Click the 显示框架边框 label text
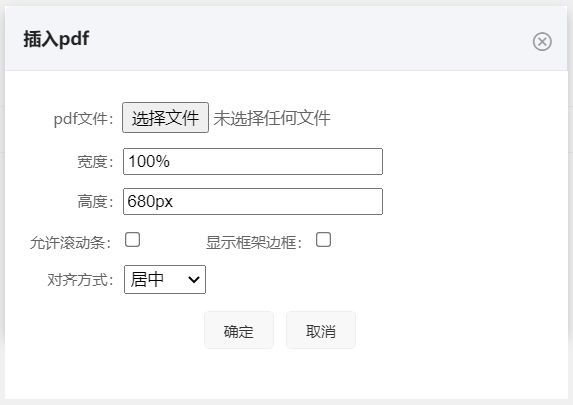The height and width of the screenshot is (405, 573). tap(254, 243)
